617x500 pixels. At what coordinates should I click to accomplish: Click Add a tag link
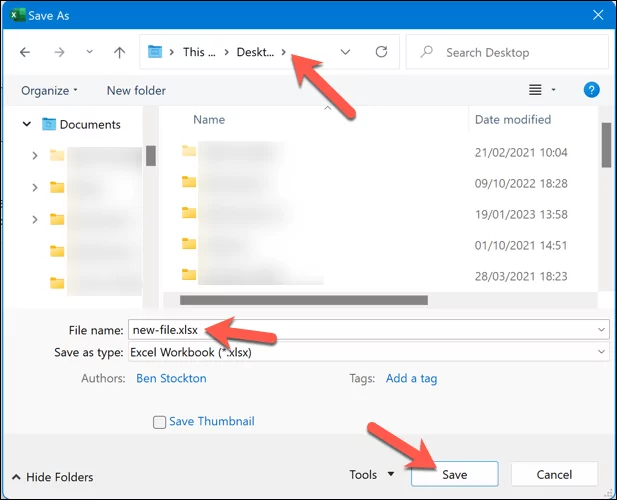[x=411, y=378]
